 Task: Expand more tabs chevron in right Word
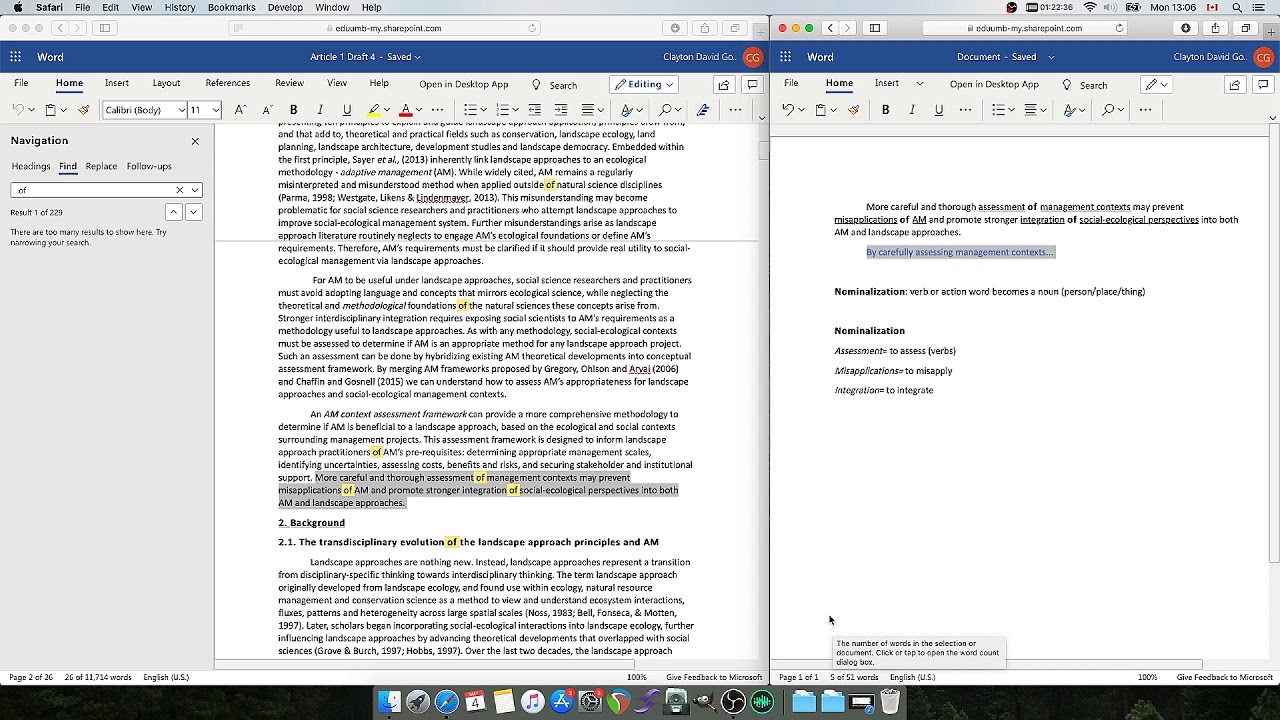(x=920, y=83)
